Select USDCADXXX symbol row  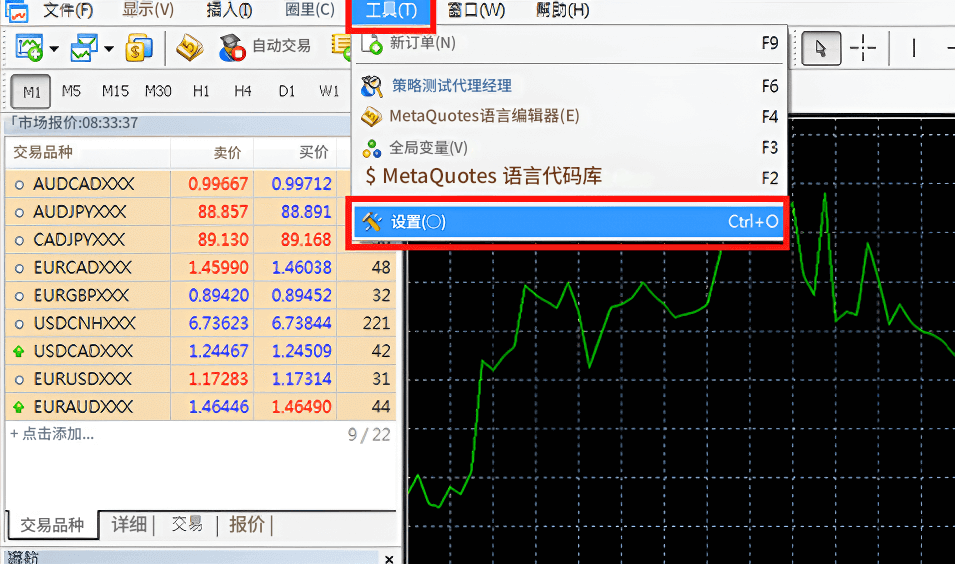200,351
